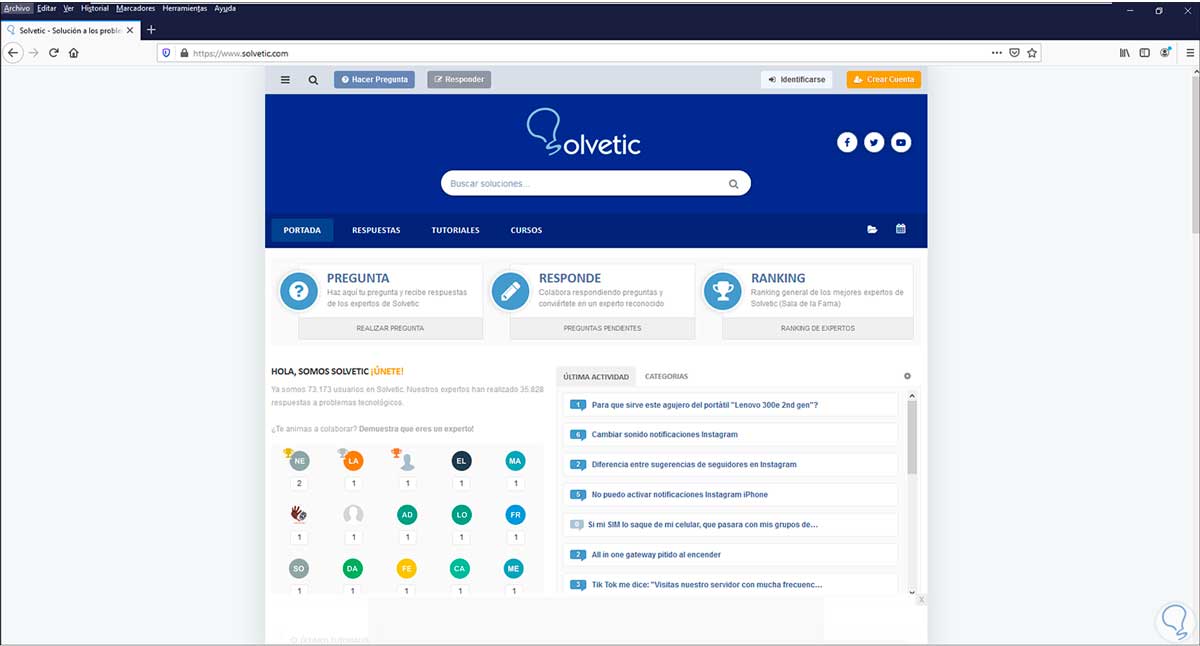This screenshot has width=1200, height=646.
Task: Click the magnifier icon next to hamburger menu
Action: pos(313,80)
